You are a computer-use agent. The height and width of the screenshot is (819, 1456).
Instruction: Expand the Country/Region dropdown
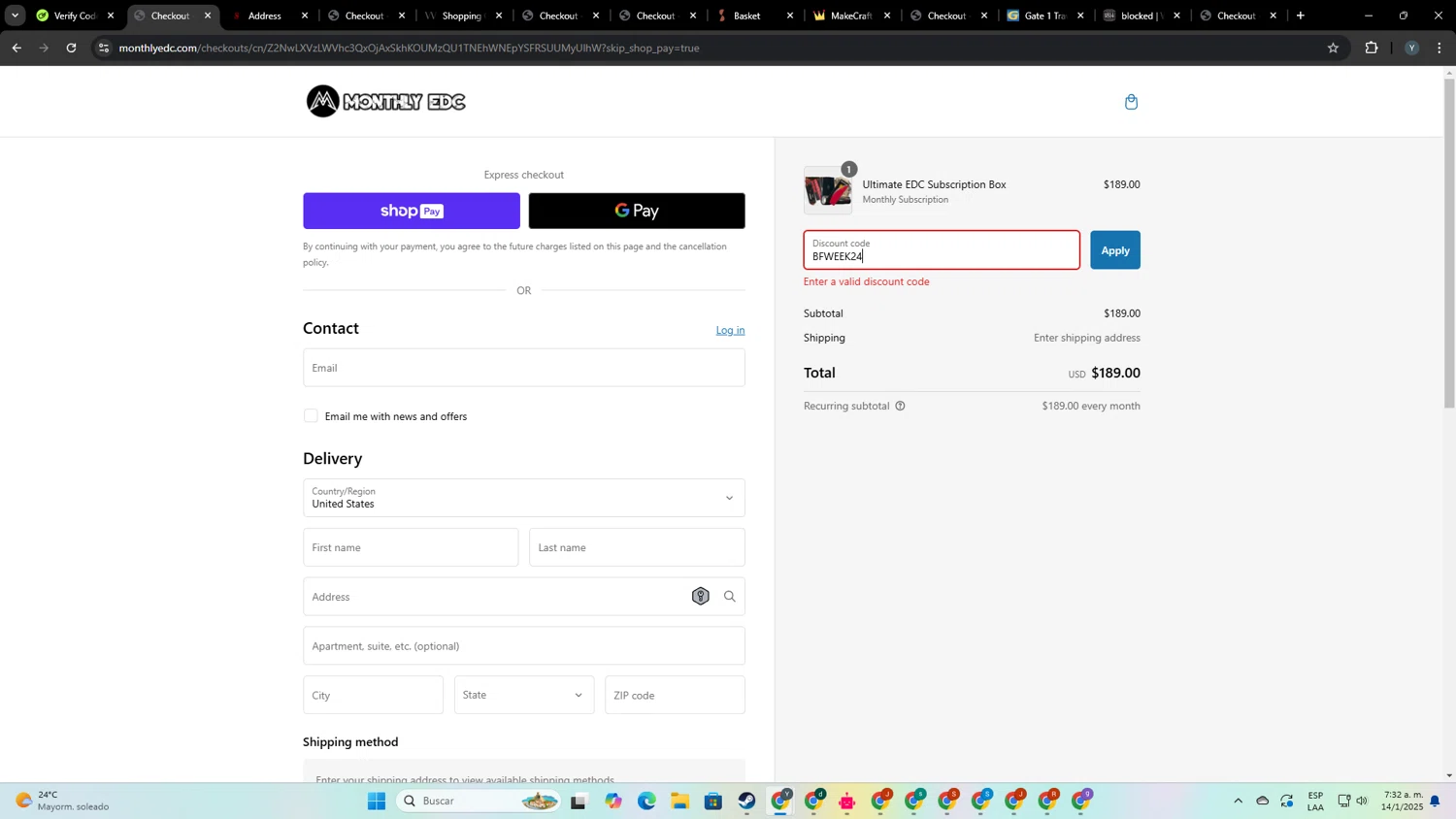[523, 498]
